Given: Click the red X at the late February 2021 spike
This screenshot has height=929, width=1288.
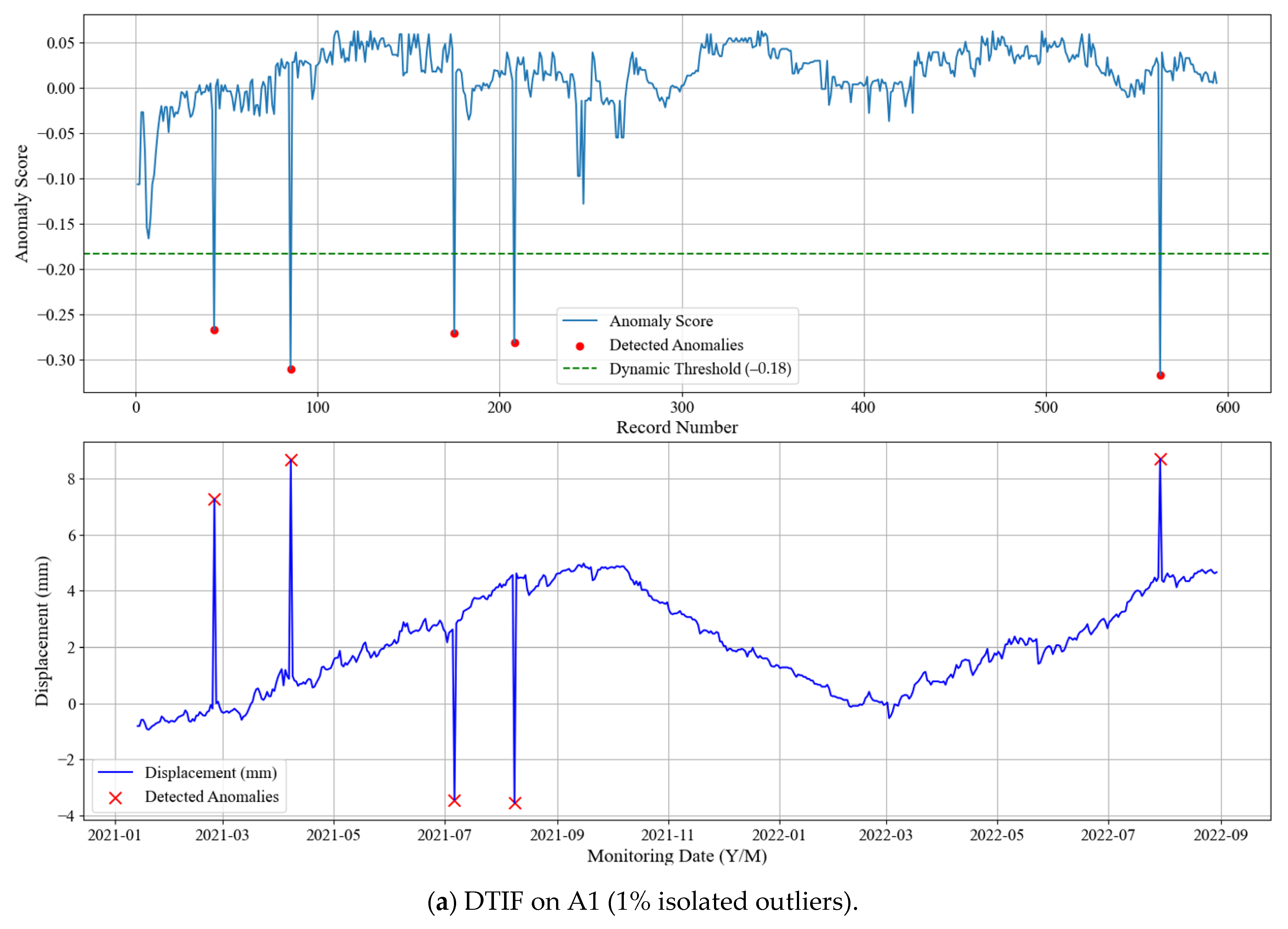Looking at the screenshot, I should point(214,500).
